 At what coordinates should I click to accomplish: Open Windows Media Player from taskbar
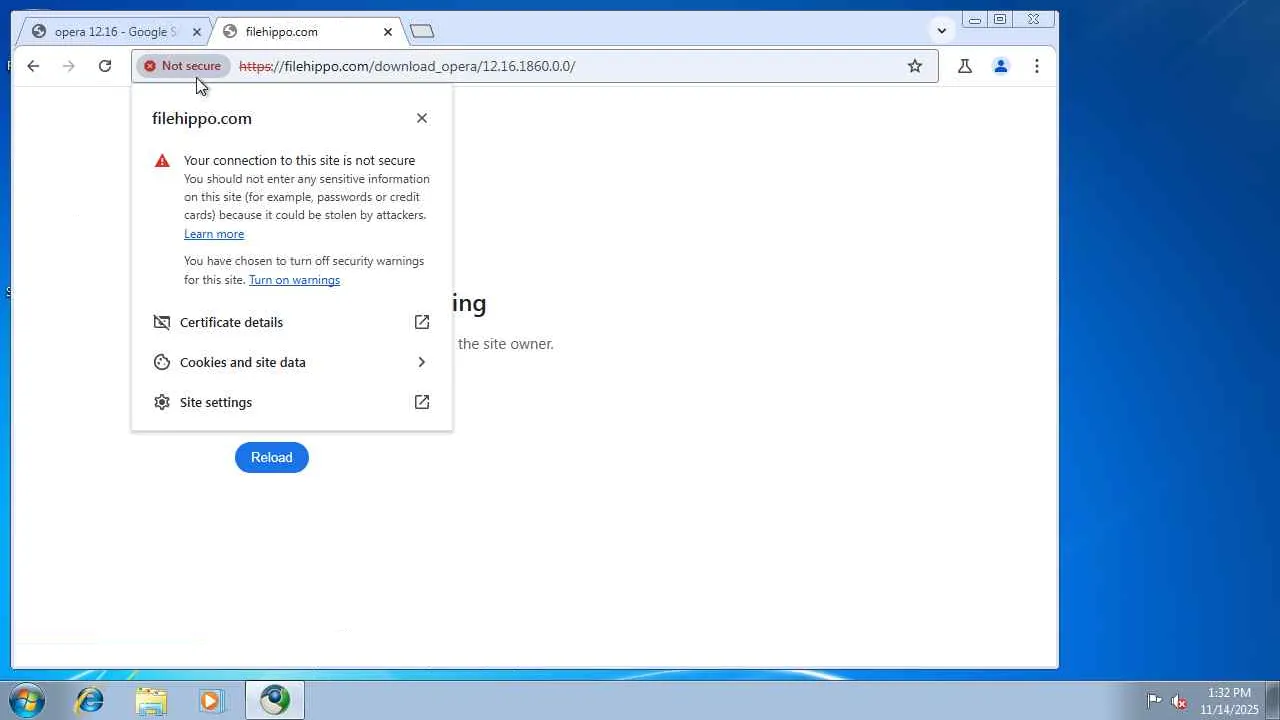(x=211, y=701)
